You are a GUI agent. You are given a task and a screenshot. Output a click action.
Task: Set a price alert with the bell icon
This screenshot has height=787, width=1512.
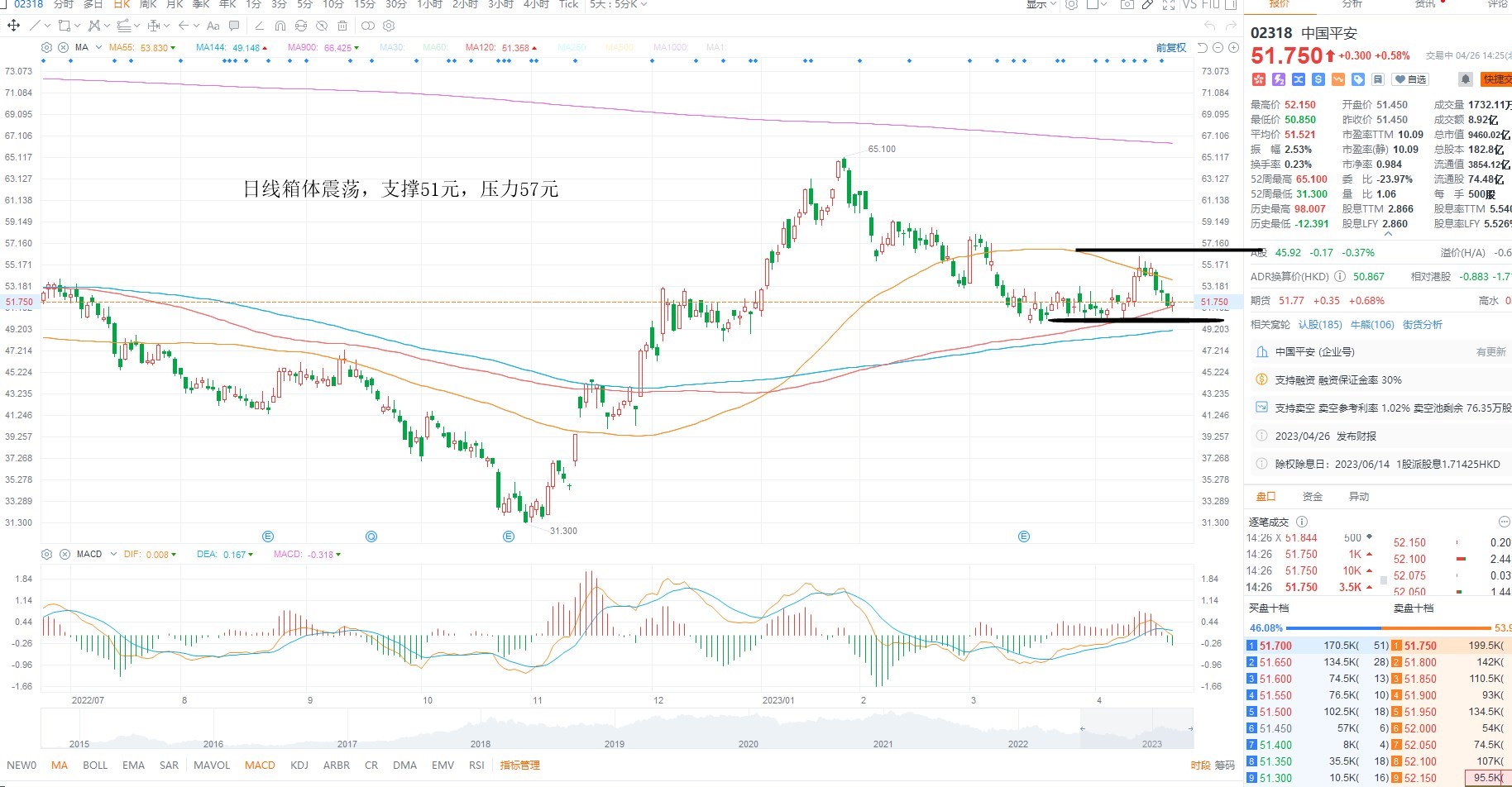click(1465, 79)
